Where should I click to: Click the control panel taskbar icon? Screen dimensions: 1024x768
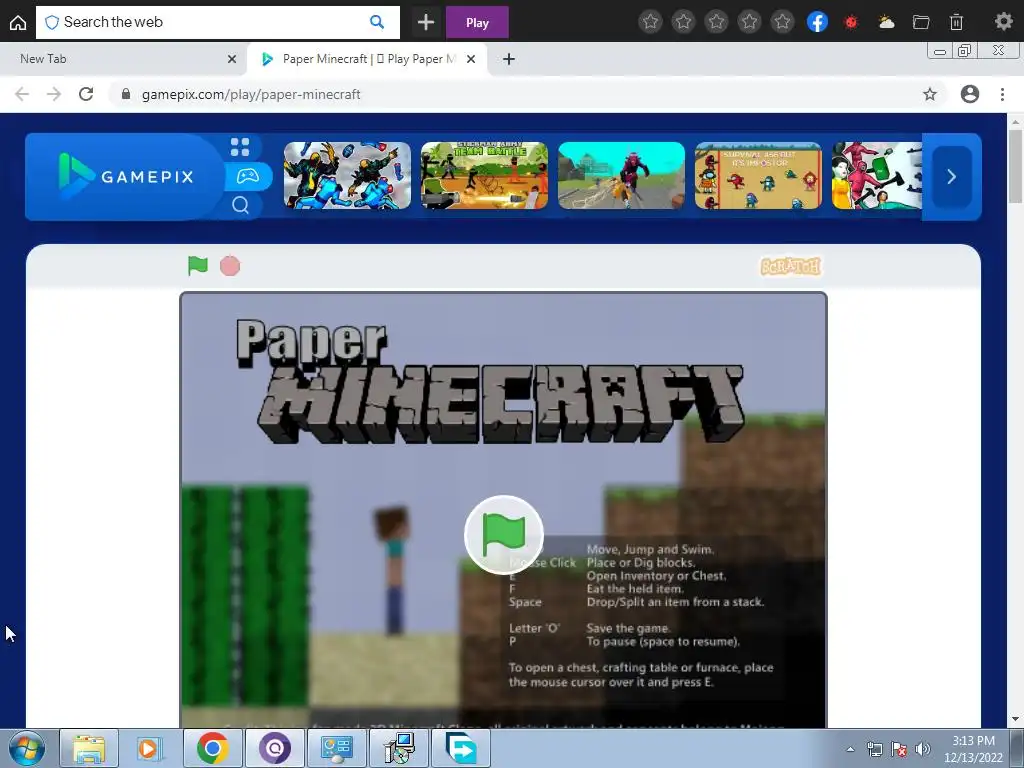coord(337,748)
